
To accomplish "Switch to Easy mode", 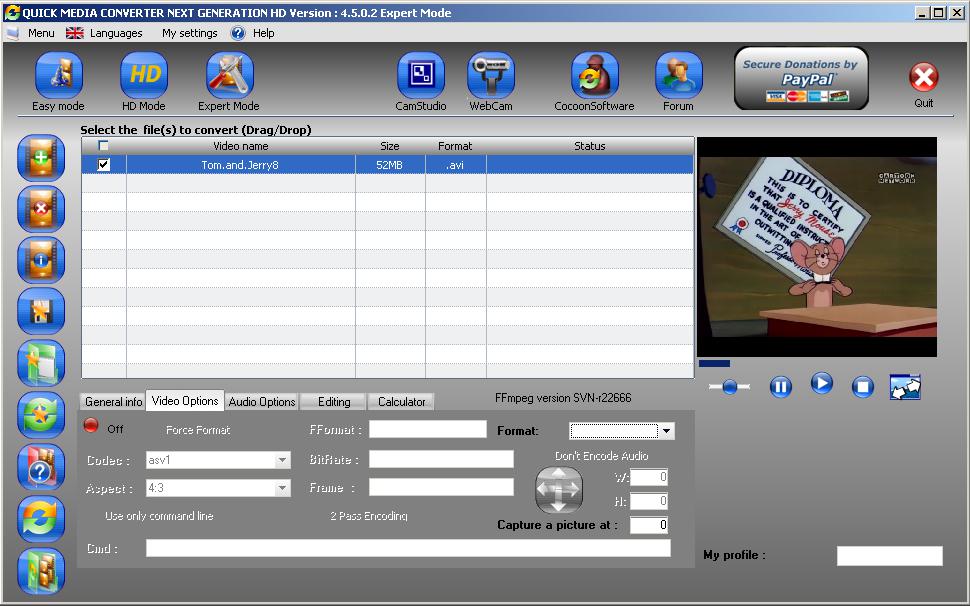I will pyautogui.click(x=58, y=75).
